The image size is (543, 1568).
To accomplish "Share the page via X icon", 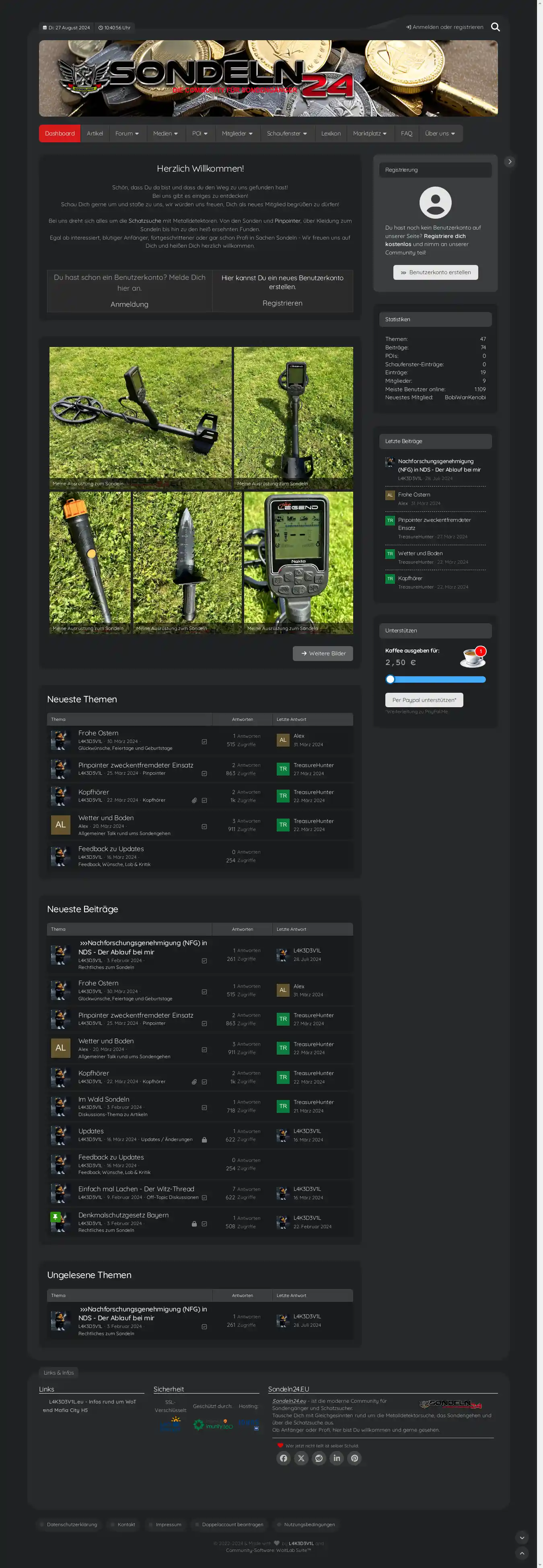I will 301,1458.
